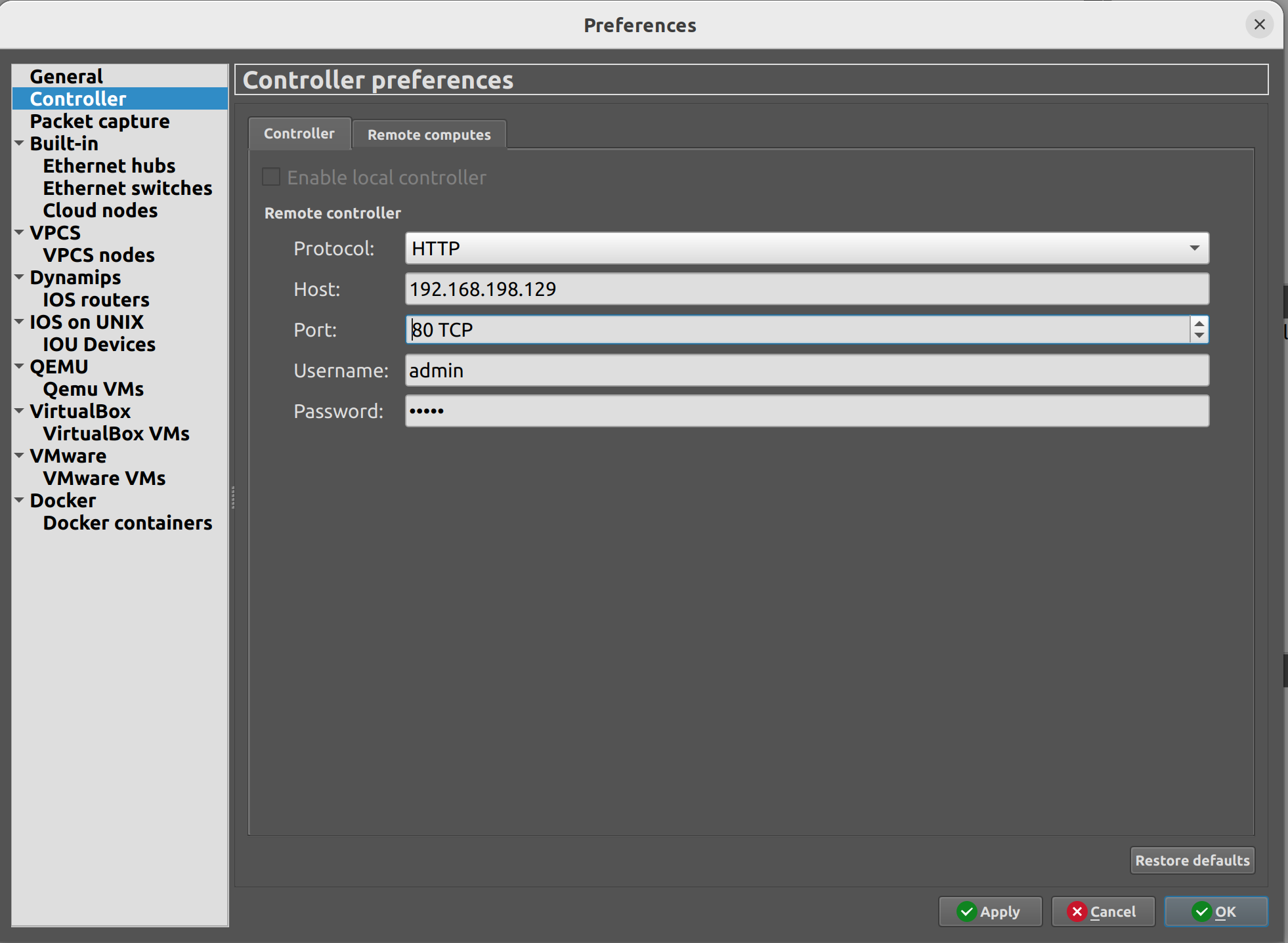1288x943 pixels.
Task: Open IOS routers preferences
Action: [x=96, y=299]
